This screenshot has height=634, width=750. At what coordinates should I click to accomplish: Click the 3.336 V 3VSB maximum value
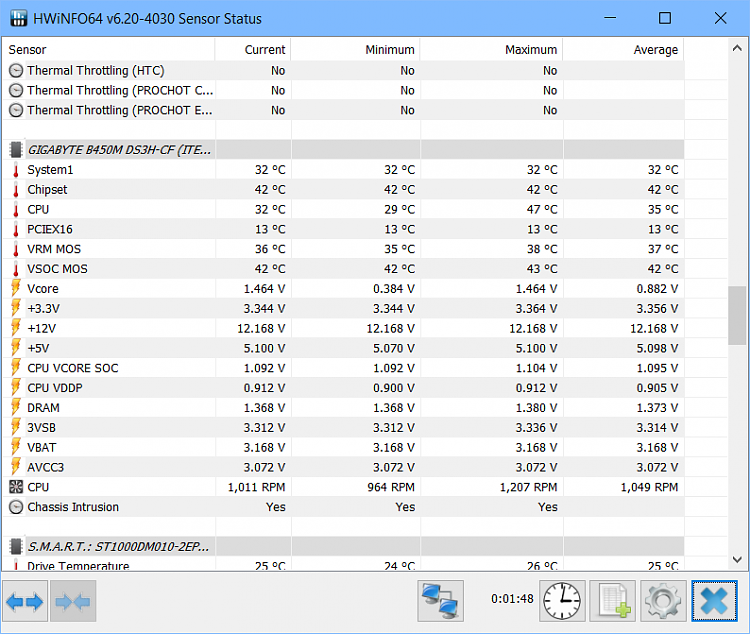coord(536,428)
